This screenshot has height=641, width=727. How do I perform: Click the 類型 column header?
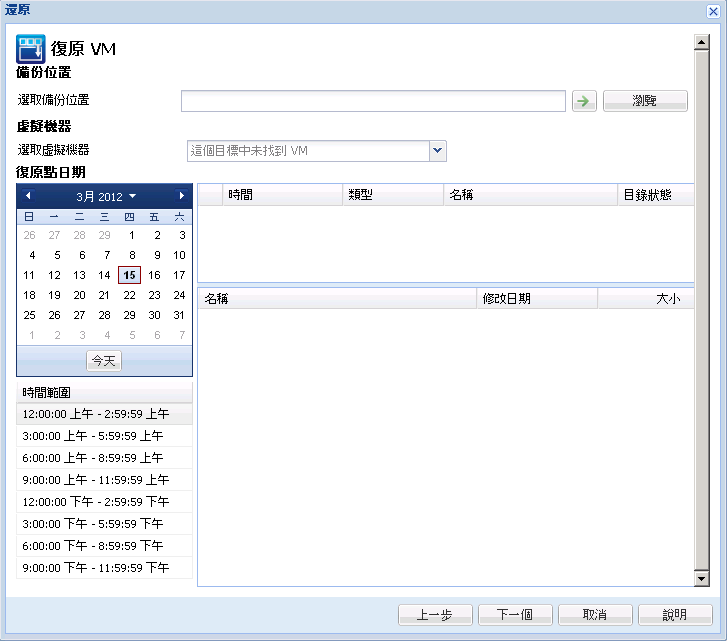tap(393, 195)
